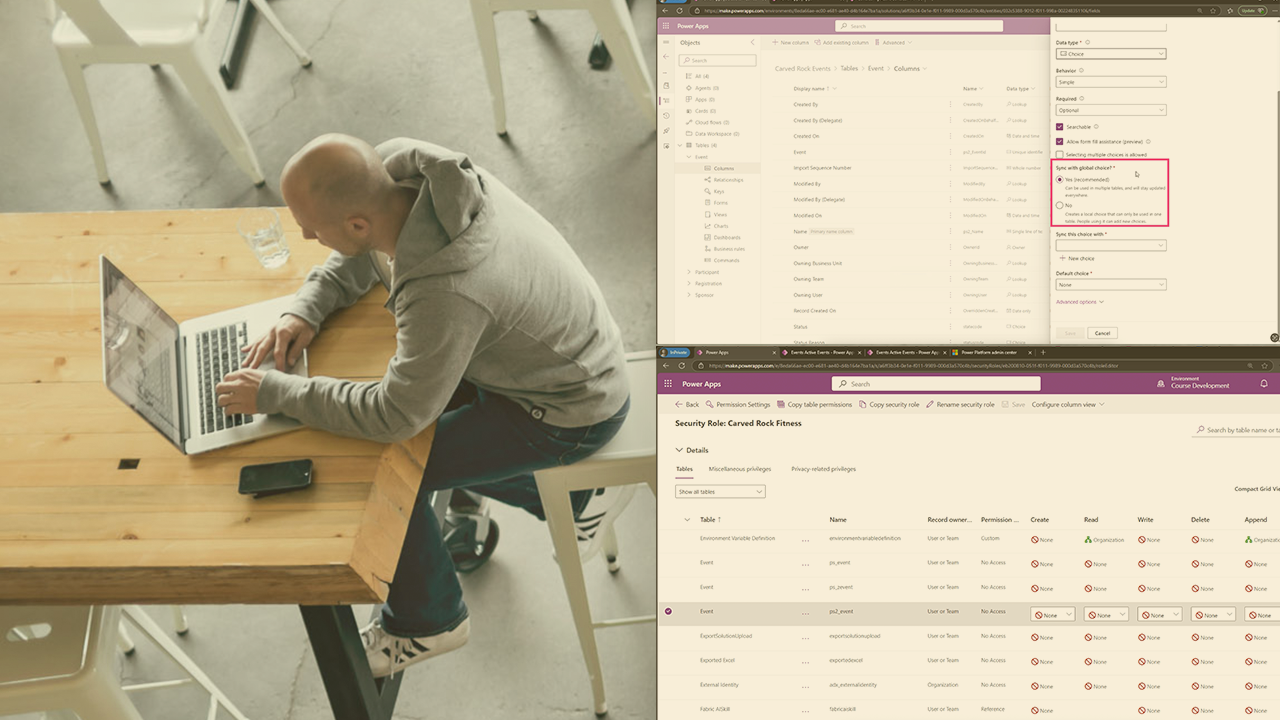Screen dimensions: 1280x720
Task: Open the Environment picker showing Course Development
Action: click(x=1200, y=384)
